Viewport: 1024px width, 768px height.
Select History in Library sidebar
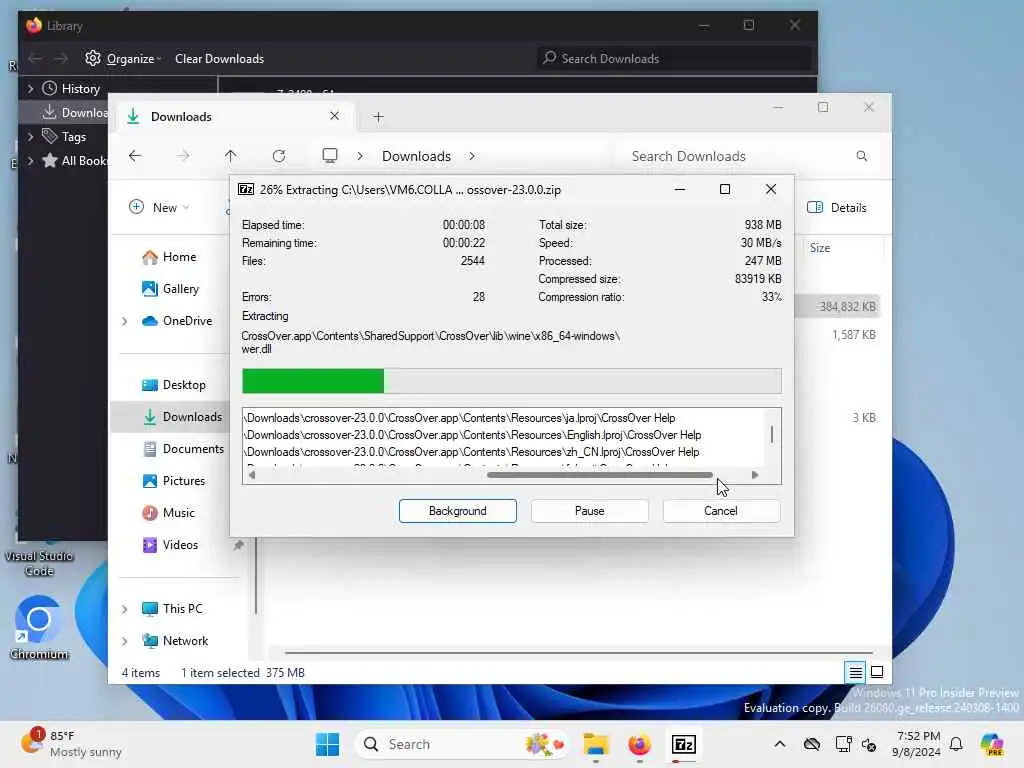pyautogui.click(x=71, y=88)
